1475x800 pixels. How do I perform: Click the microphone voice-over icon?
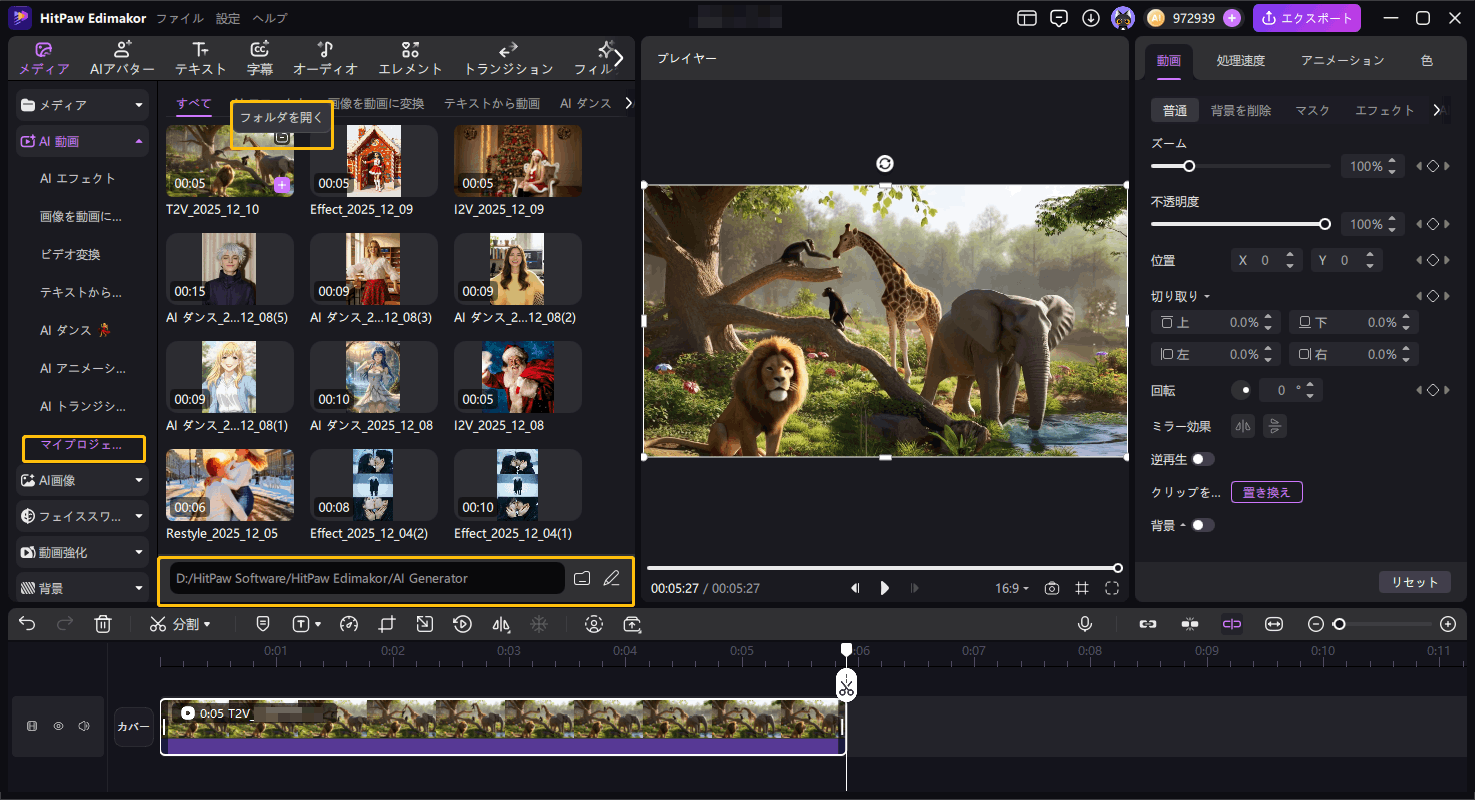click(1084, 624)
